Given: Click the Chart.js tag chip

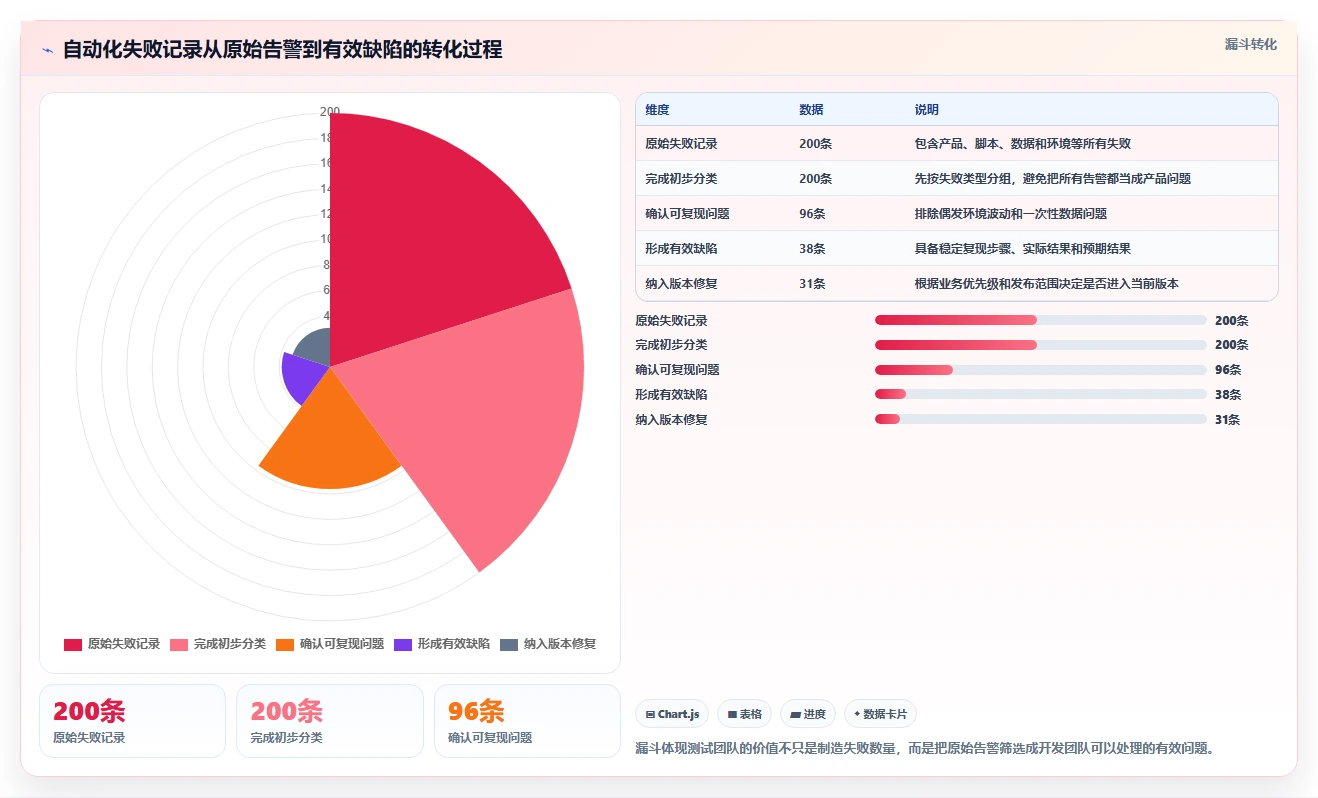Looking at the screenshot, I should click(x=672, y=714).
